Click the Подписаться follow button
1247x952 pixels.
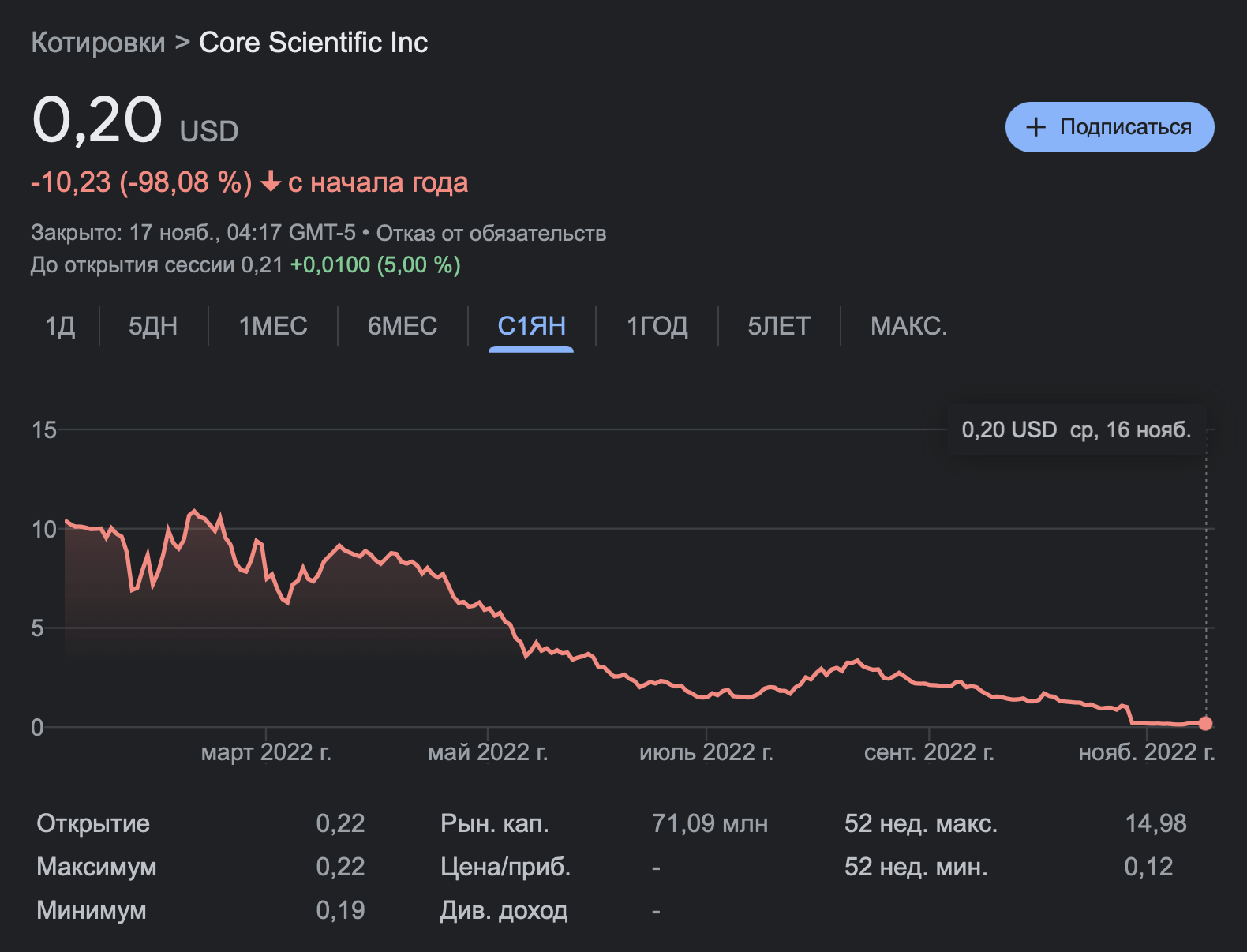(1109, 127)
